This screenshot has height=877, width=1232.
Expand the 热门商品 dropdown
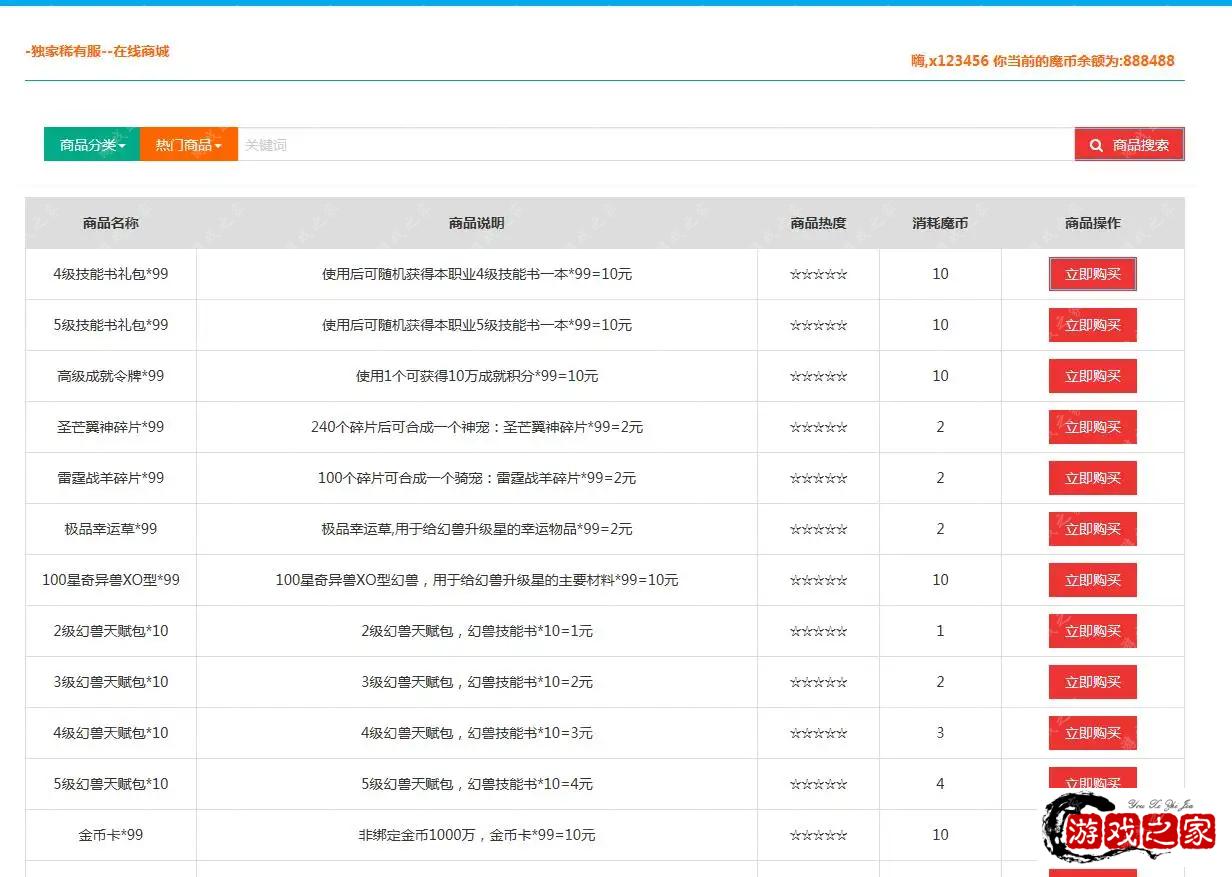coord(188,145)
